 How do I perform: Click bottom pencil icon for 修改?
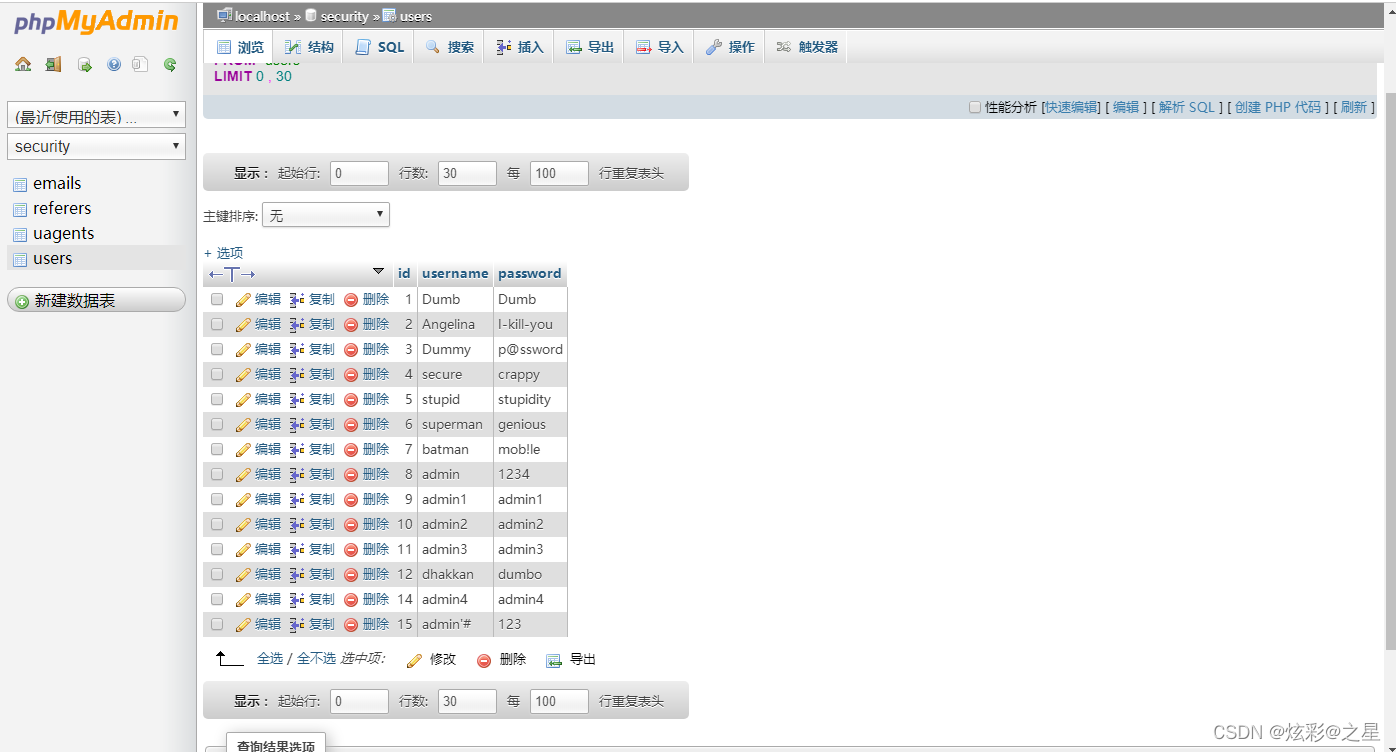click(x=415, y=660)
